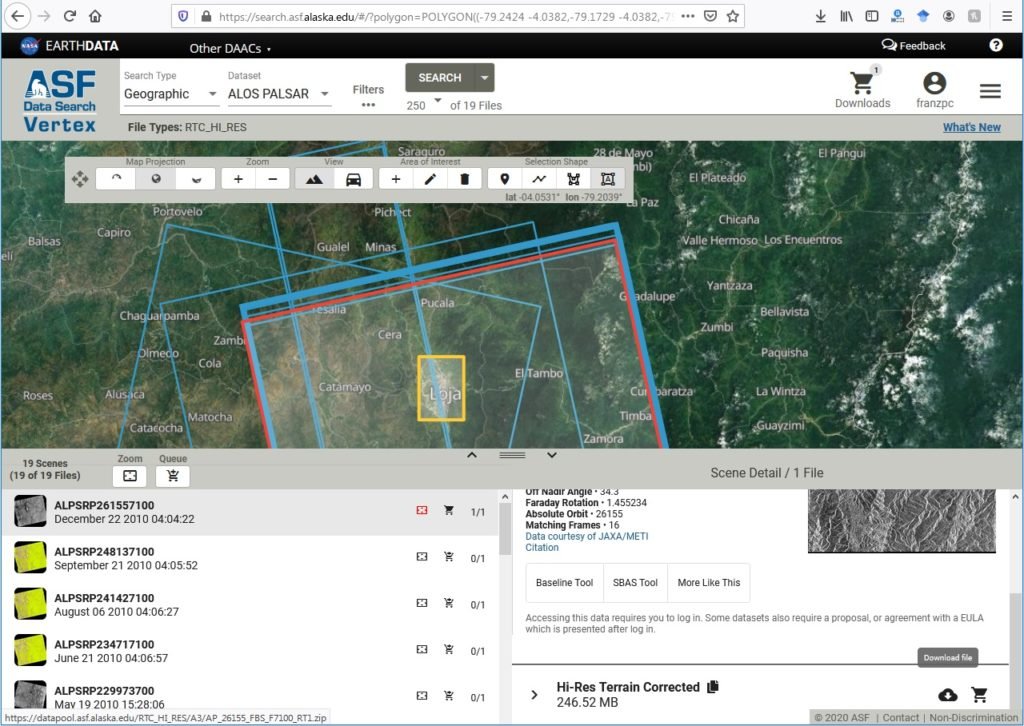
Task: Switch to the box selection shape
Action: click(607, 179)
